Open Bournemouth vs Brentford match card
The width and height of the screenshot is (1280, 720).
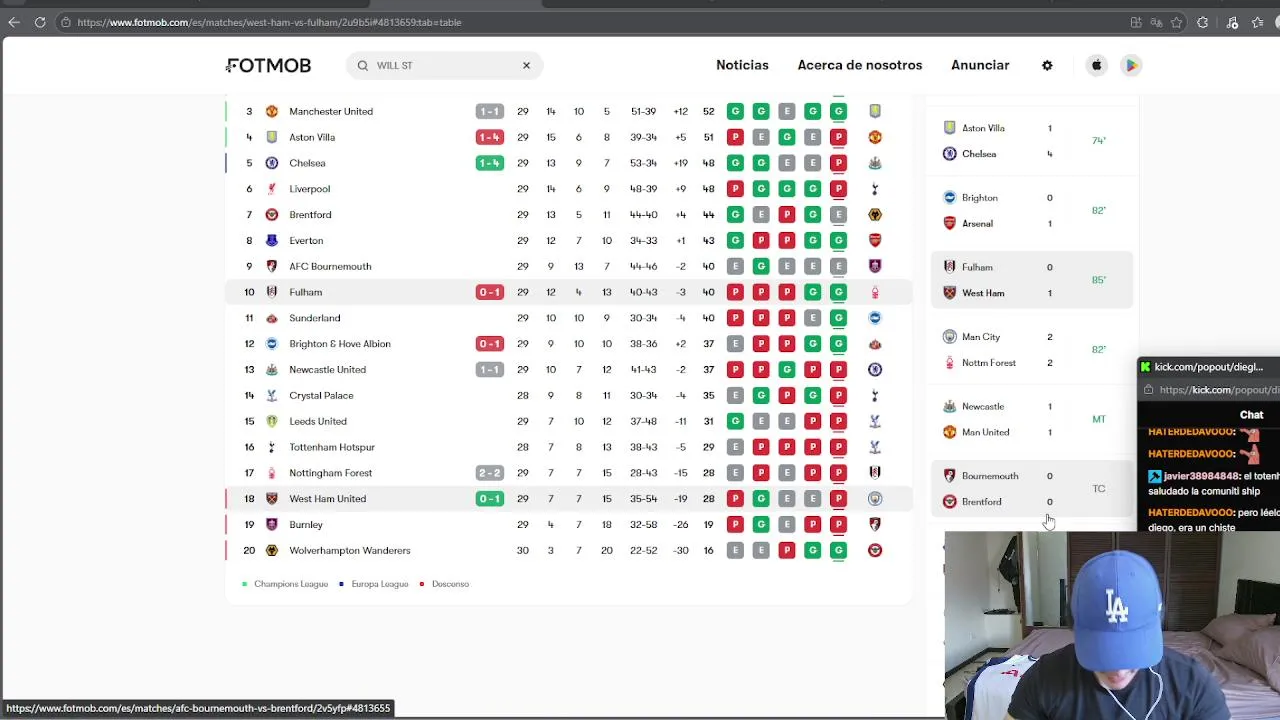(x=1033, y=489)
